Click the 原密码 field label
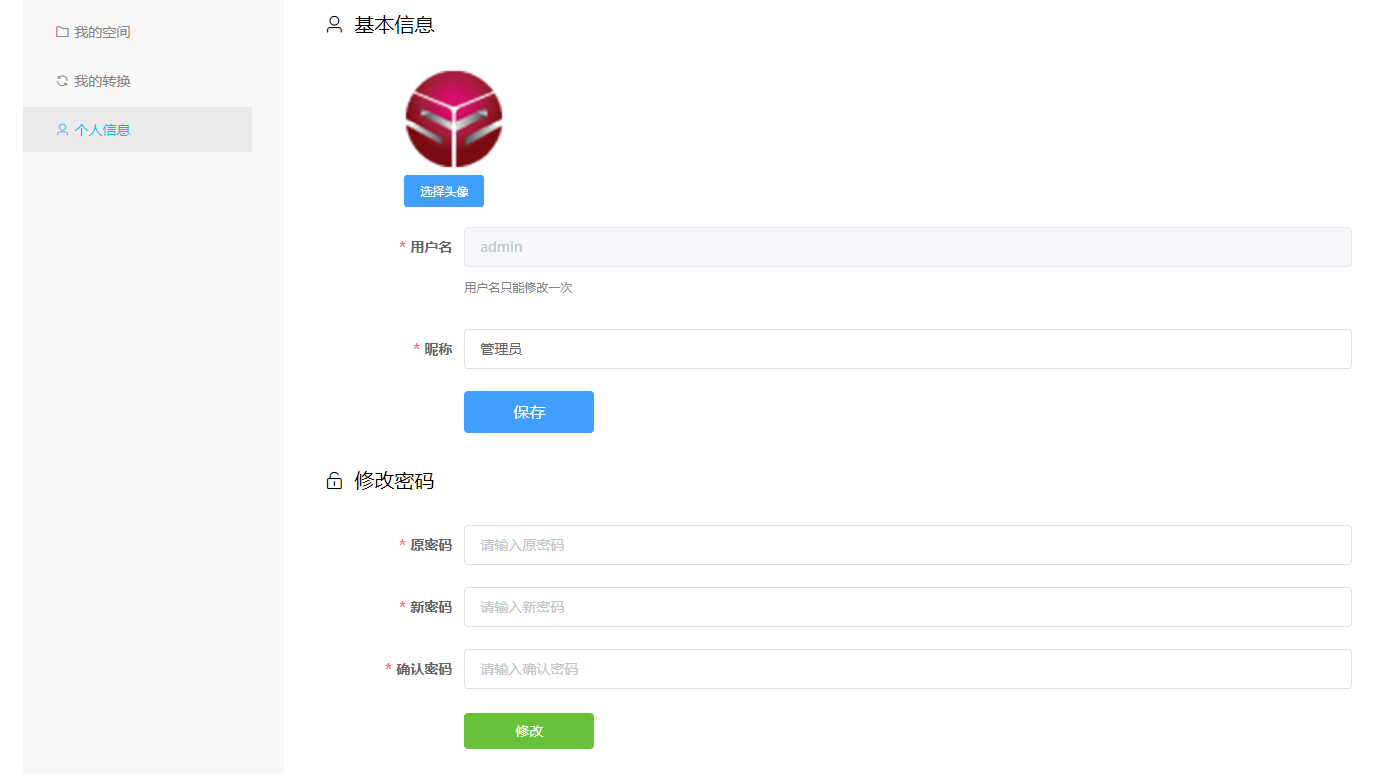The width and height of the screenshot is (1382, 782). click(431, 545)
